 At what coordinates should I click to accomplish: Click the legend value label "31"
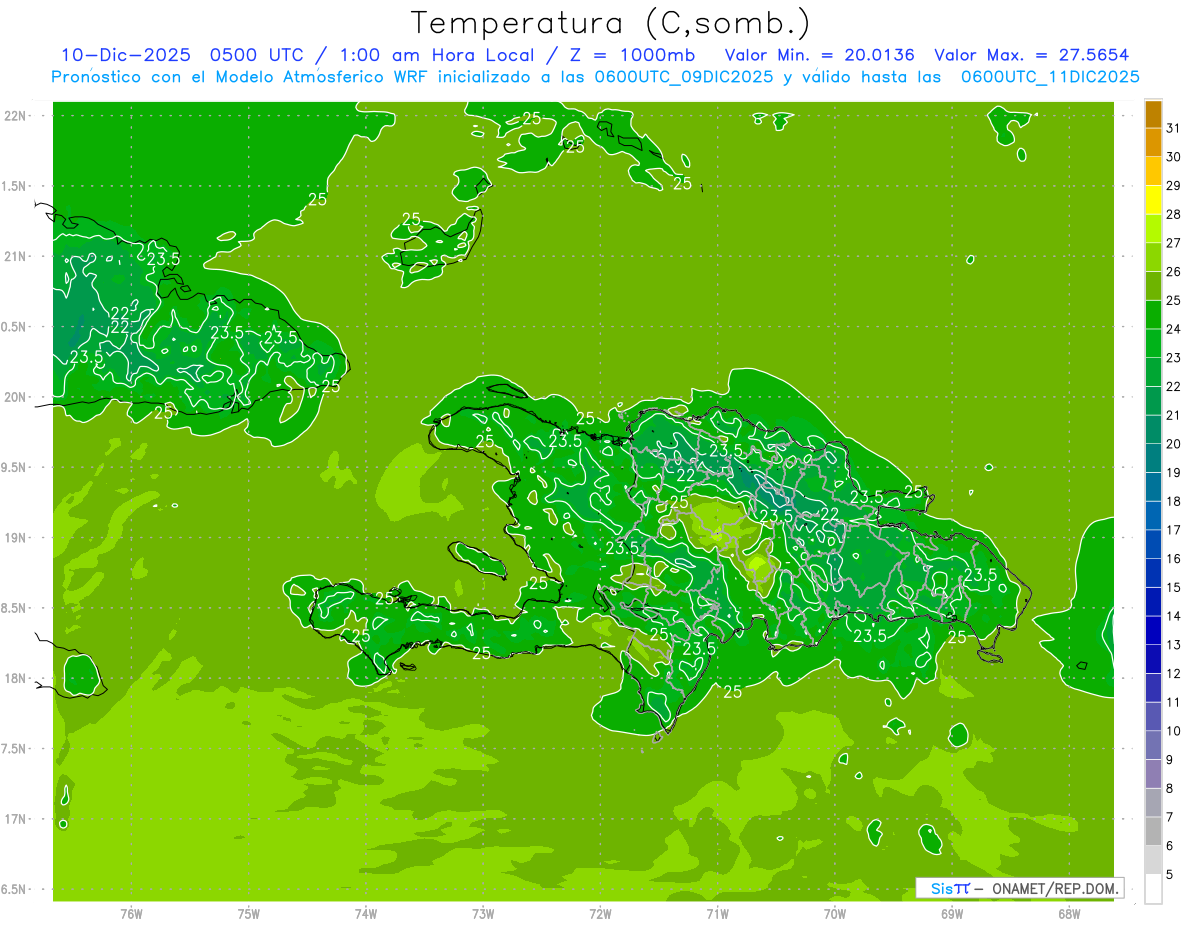[1174, 129]
